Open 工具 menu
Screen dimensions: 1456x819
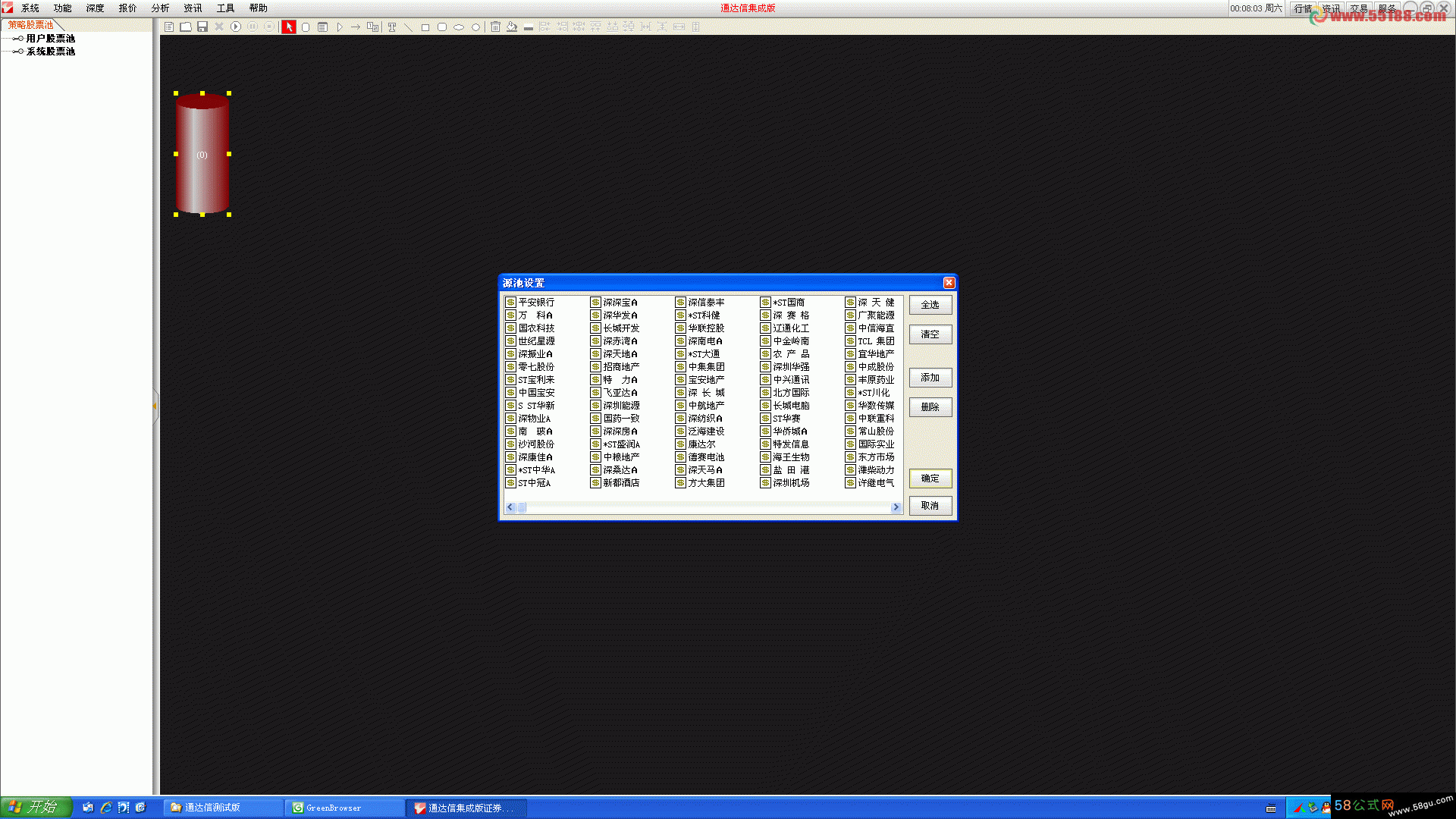point(226,8)
